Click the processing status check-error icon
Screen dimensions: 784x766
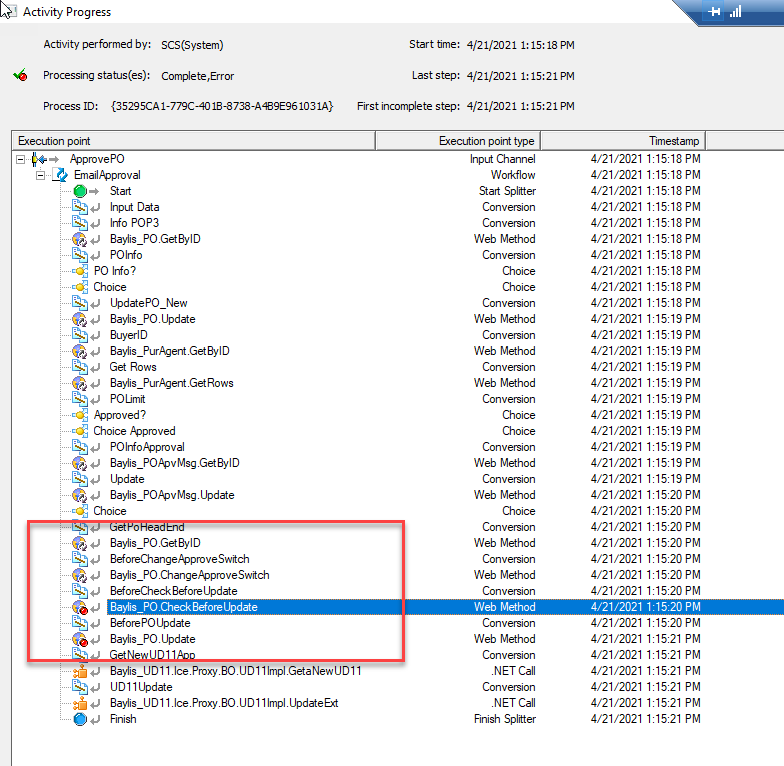click(20, 76)
